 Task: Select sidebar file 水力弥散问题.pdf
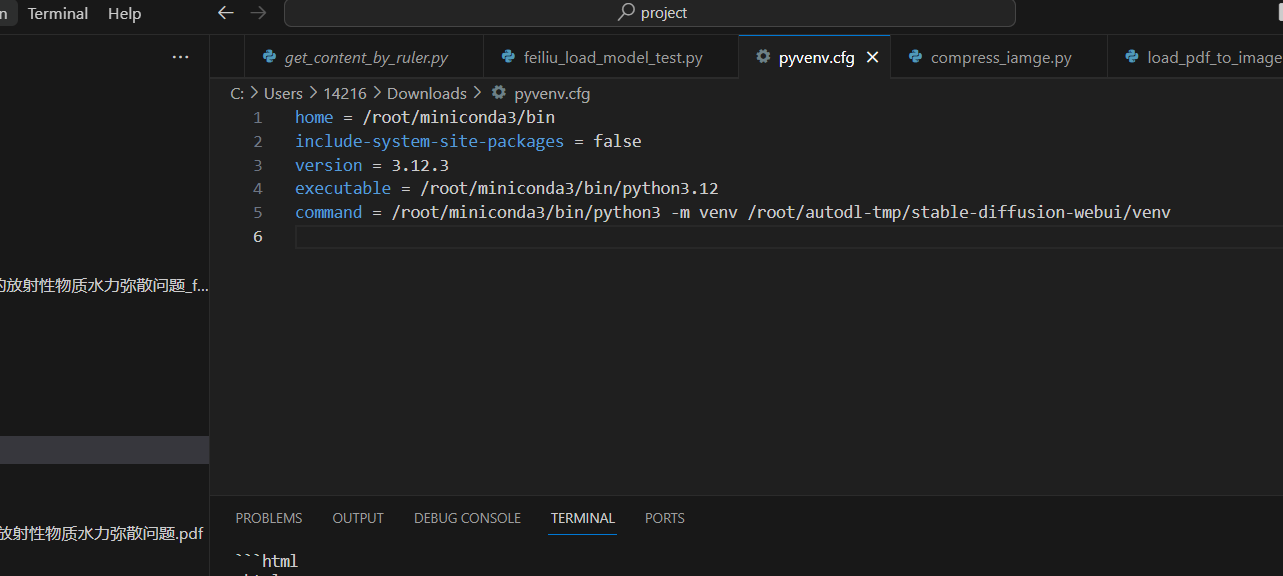click(104, 533)
